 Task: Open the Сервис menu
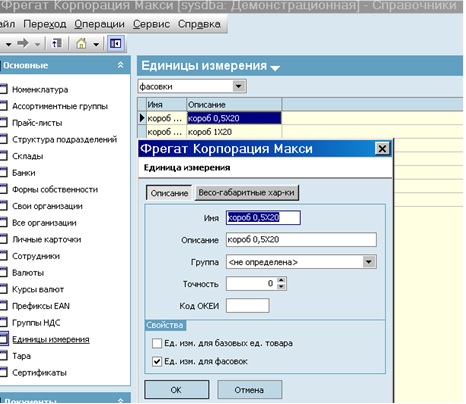coord(151,24)
